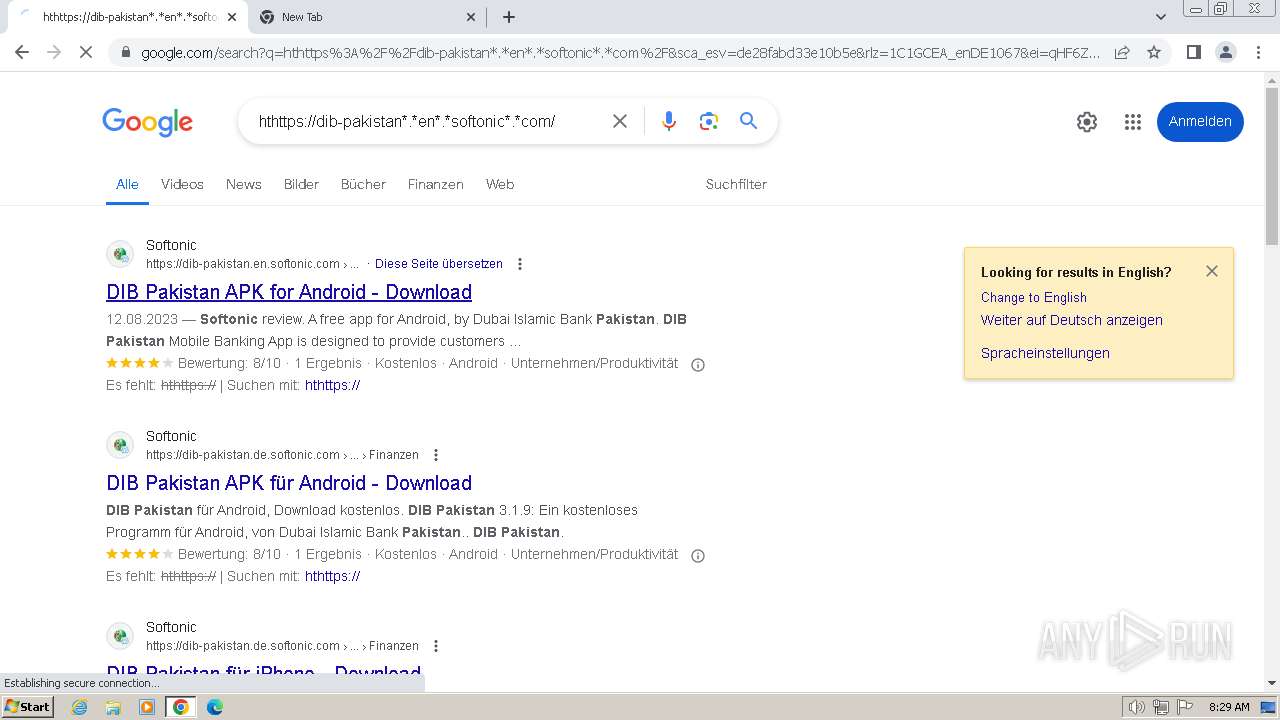
Task: Search with hthttps:// in second result
Action: point(332,576)
